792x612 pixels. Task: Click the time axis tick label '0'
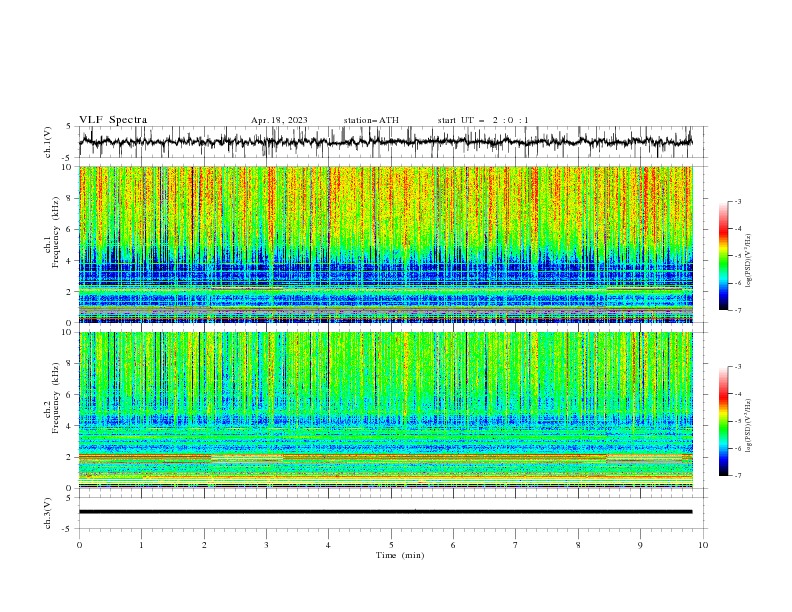(x=79, y=545)
